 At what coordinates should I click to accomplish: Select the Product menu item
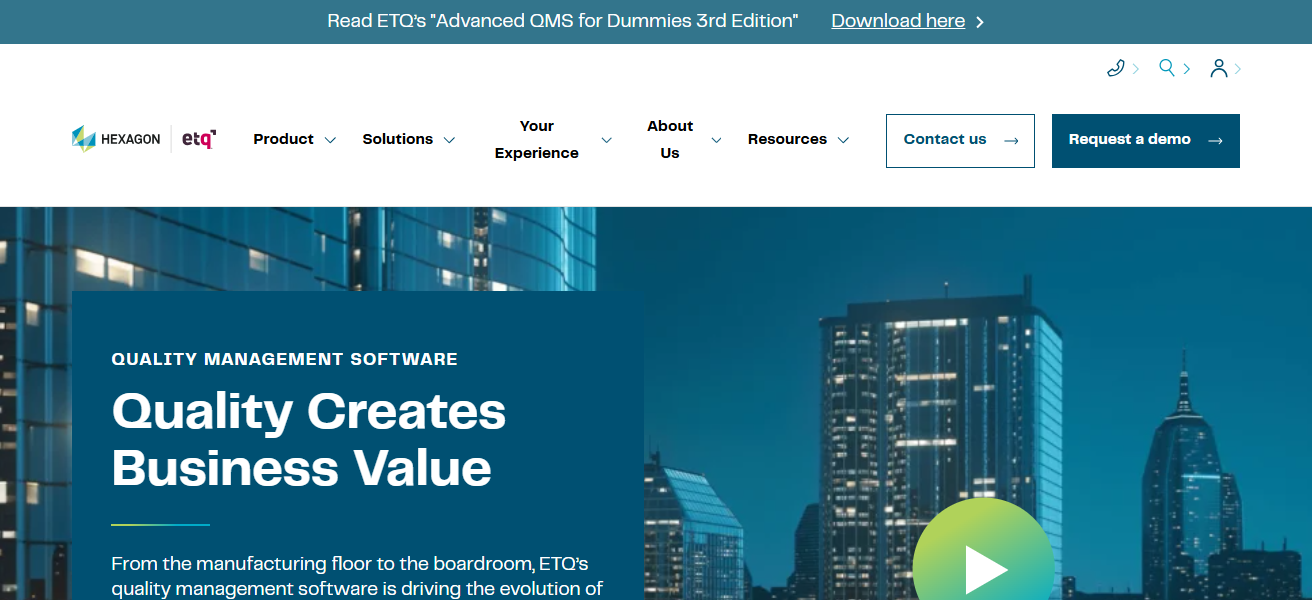(283, 140)
